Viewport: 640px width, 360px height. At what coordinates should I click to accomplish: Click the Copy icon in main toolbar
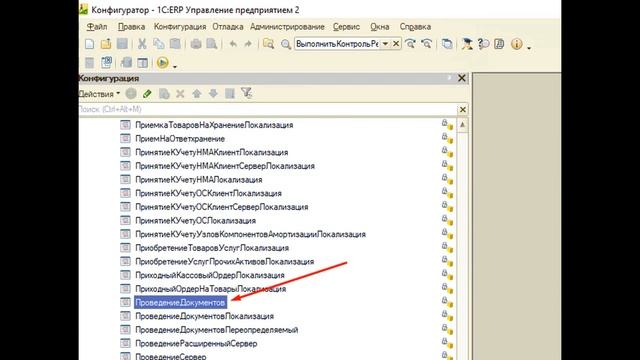158,44
